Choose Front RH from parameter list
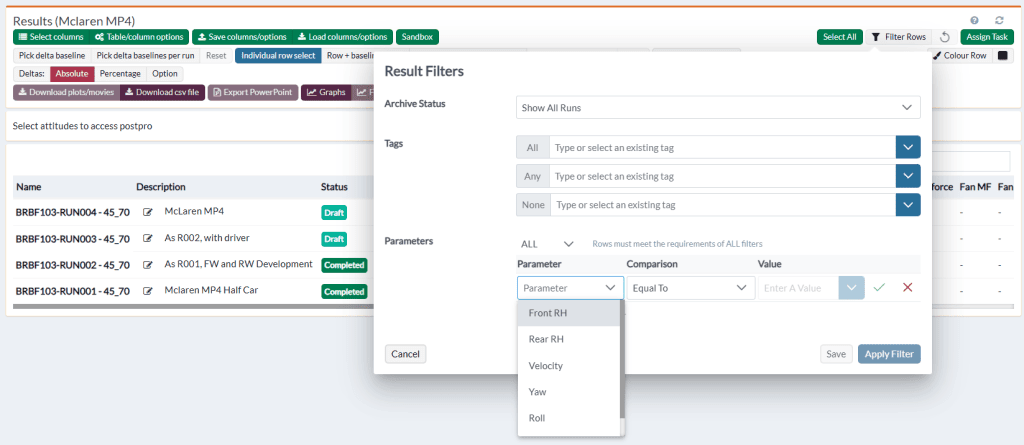The width and height of the screenshot is (1024, 445). tap(568, 313)
